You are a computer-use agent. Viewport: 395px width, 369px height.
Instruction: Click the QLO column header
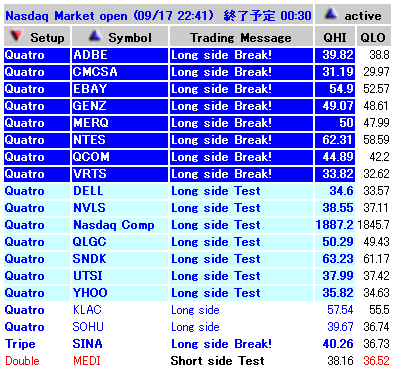pos(373,36)
